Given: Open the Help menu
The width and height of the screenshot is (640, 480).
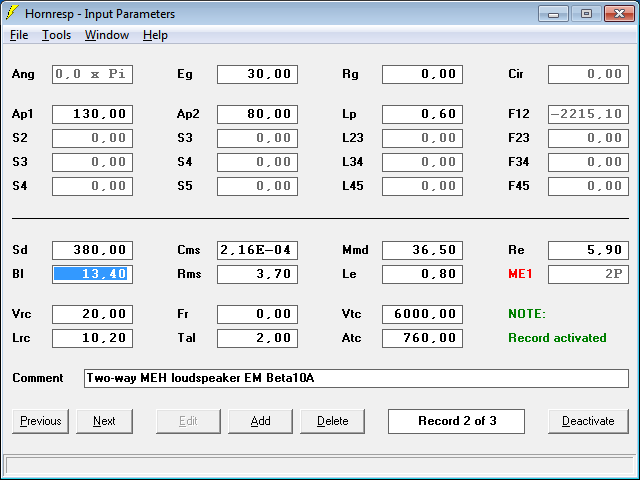Looking at the screenshot, I should (x=155, y=35).
